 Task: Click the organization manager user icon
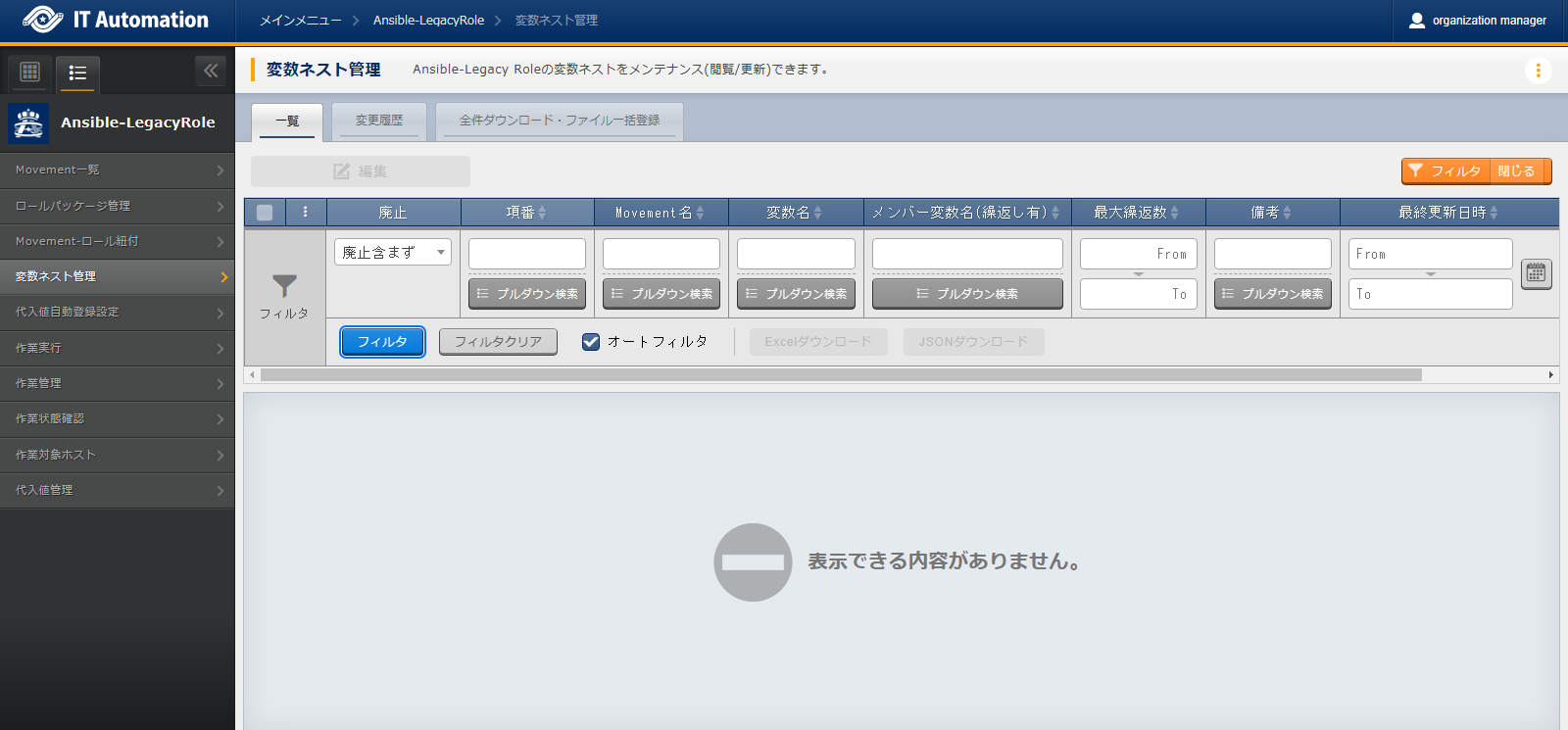[1416, 21]
